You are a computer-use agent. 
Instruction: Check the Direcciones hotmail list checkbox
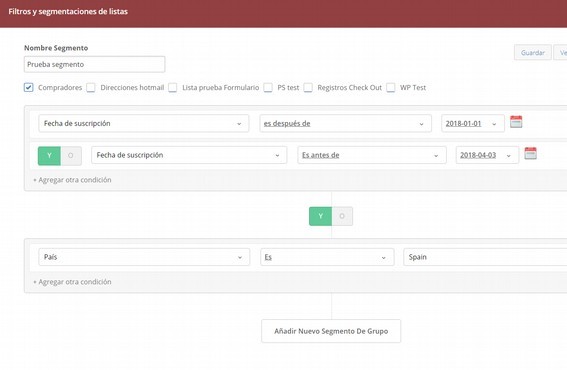[x=91, y=88]
